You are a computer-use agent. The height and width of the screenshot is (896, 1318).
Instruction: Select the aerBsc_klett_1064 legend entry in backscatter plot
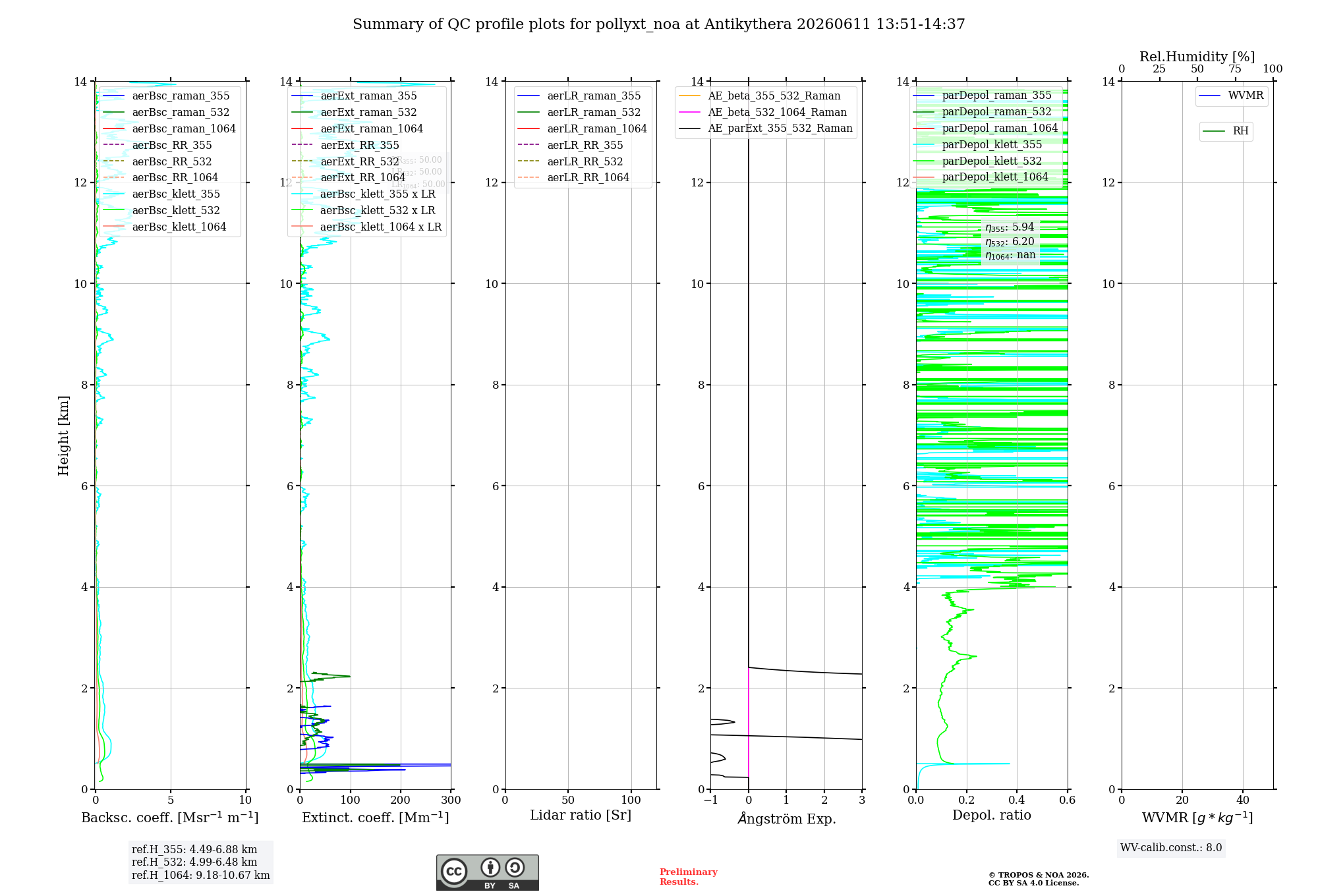click(x=165, y=227)
